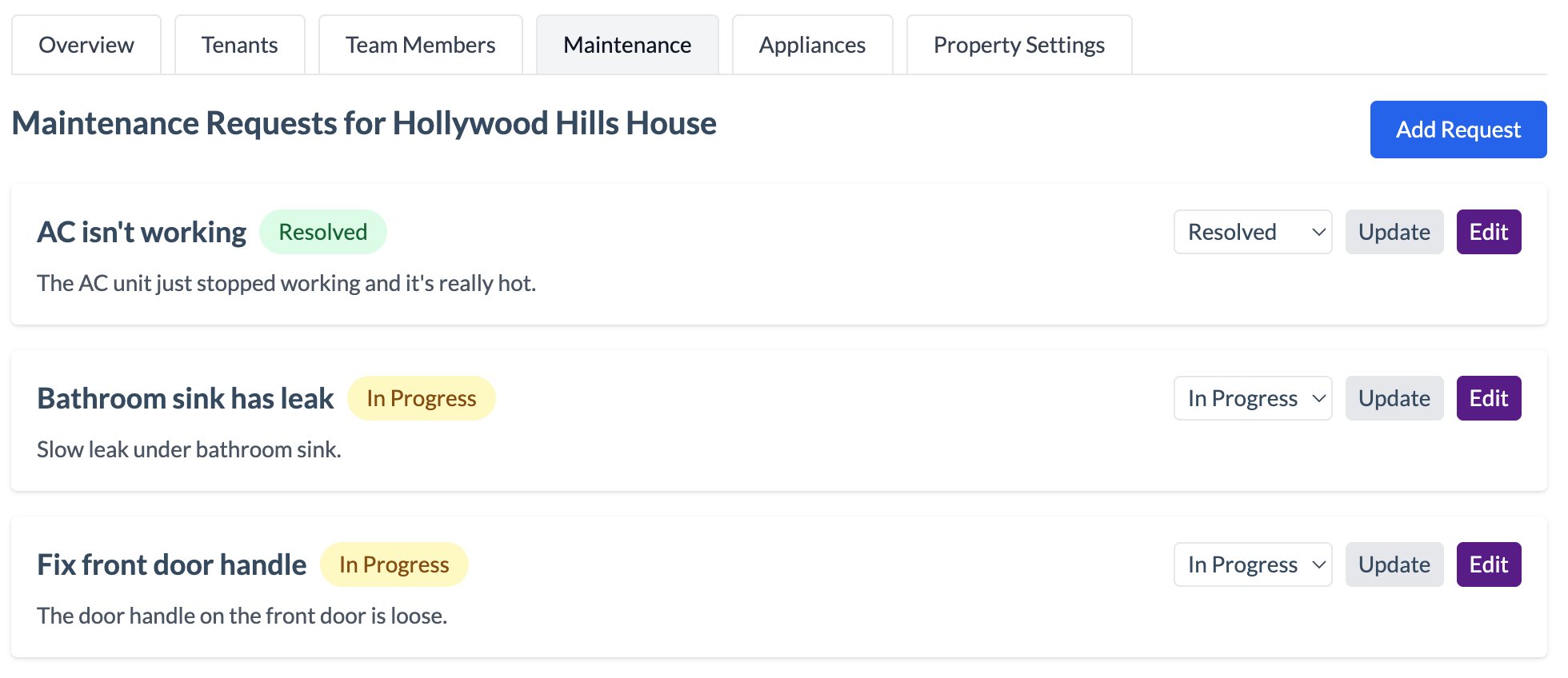
Task: Click the Add Request button
Action: tap(1458, 129)
